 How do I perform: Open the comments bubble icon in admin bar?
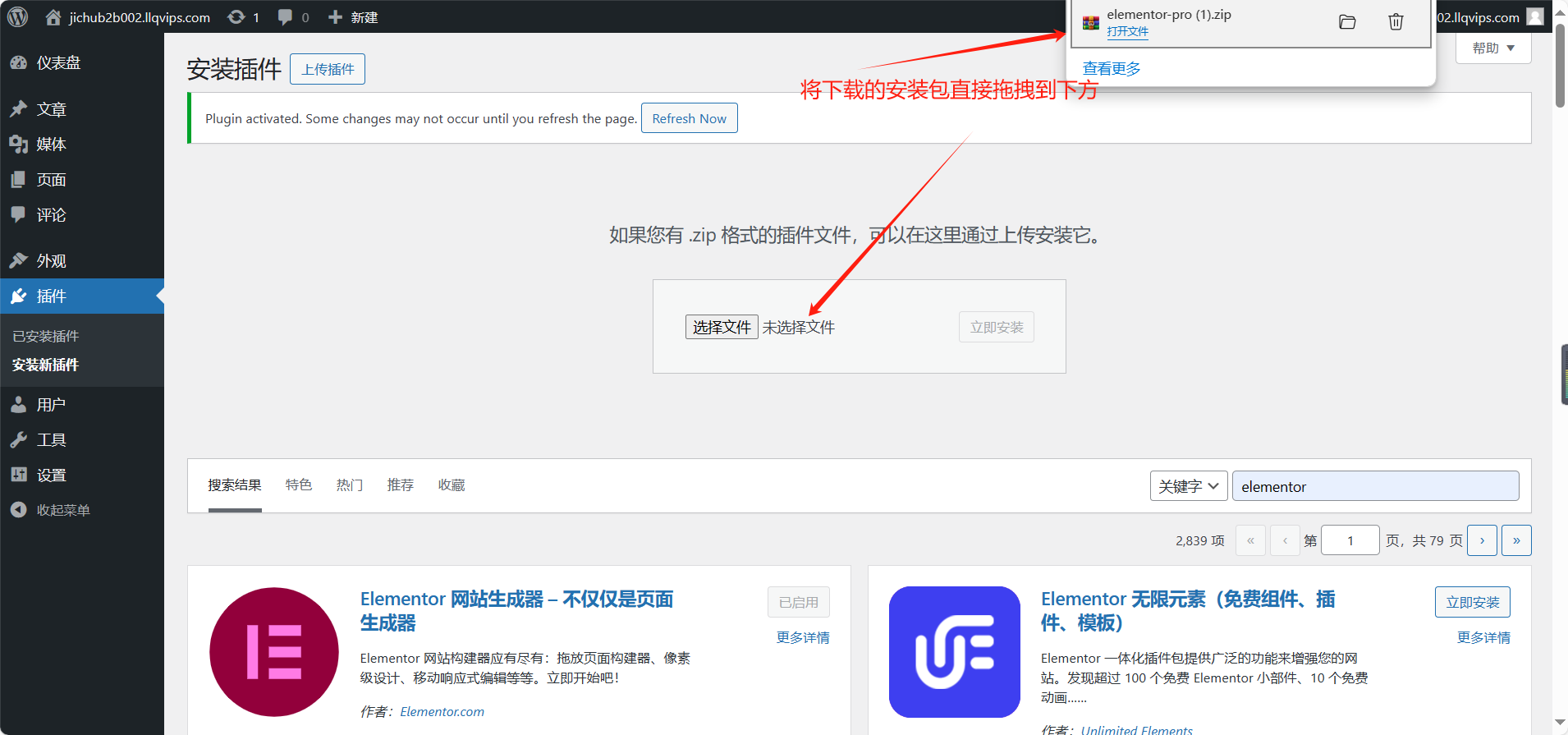click(285, 17)
